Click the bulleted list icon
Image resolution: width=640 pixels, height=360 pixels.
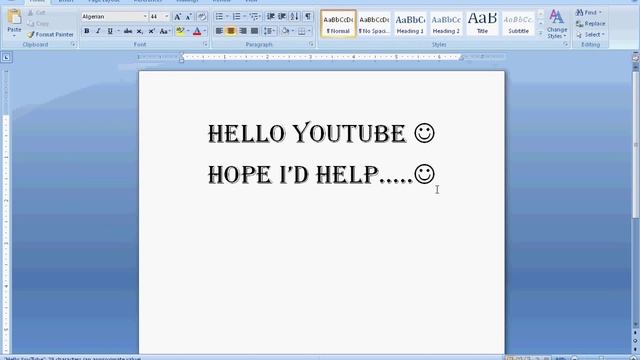(x=220, y=16)
